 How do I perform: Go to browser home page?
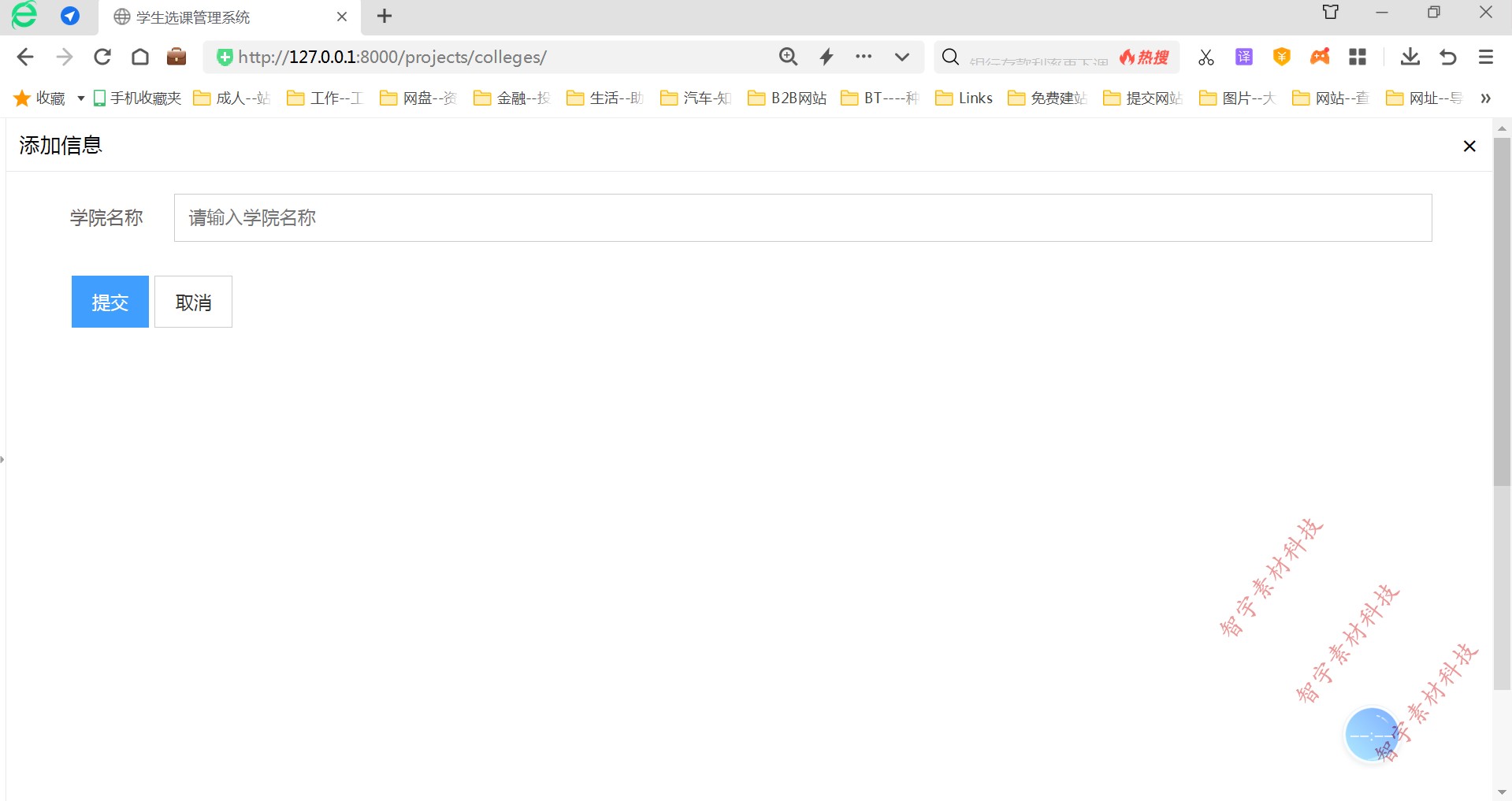click(x=140, y=57)
